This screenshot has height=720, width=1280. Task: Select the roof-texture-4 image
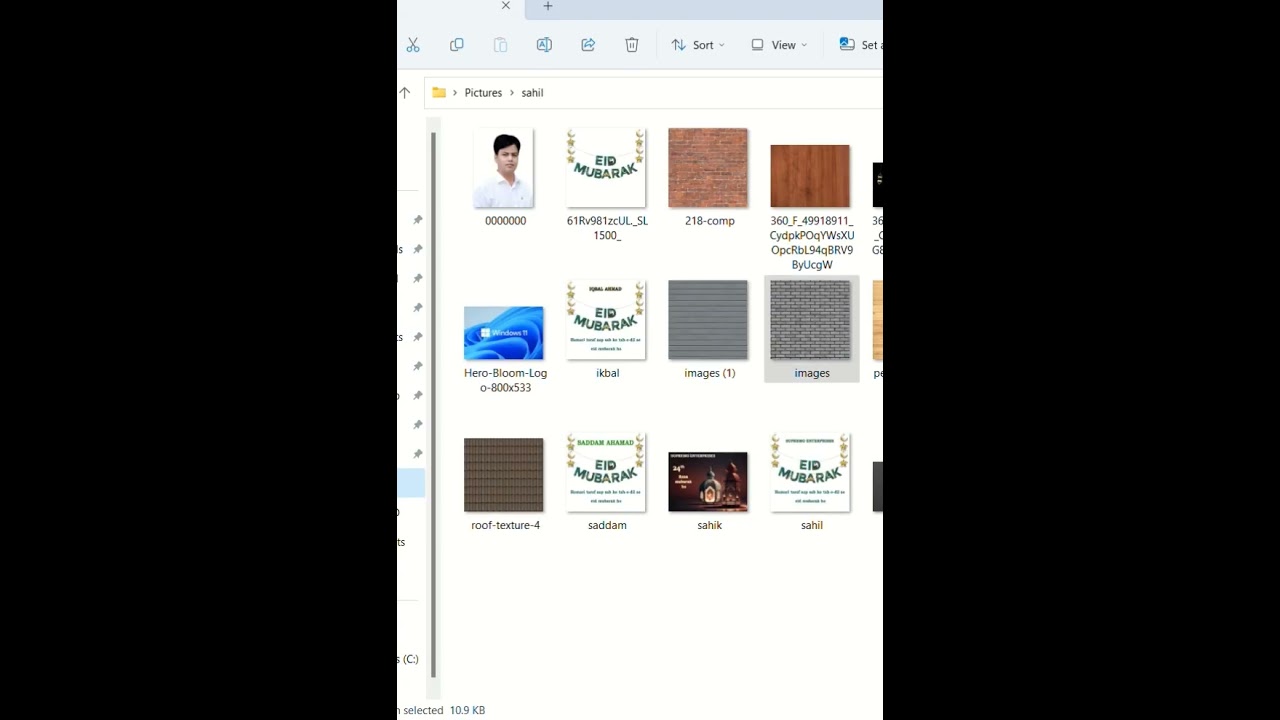504,475
